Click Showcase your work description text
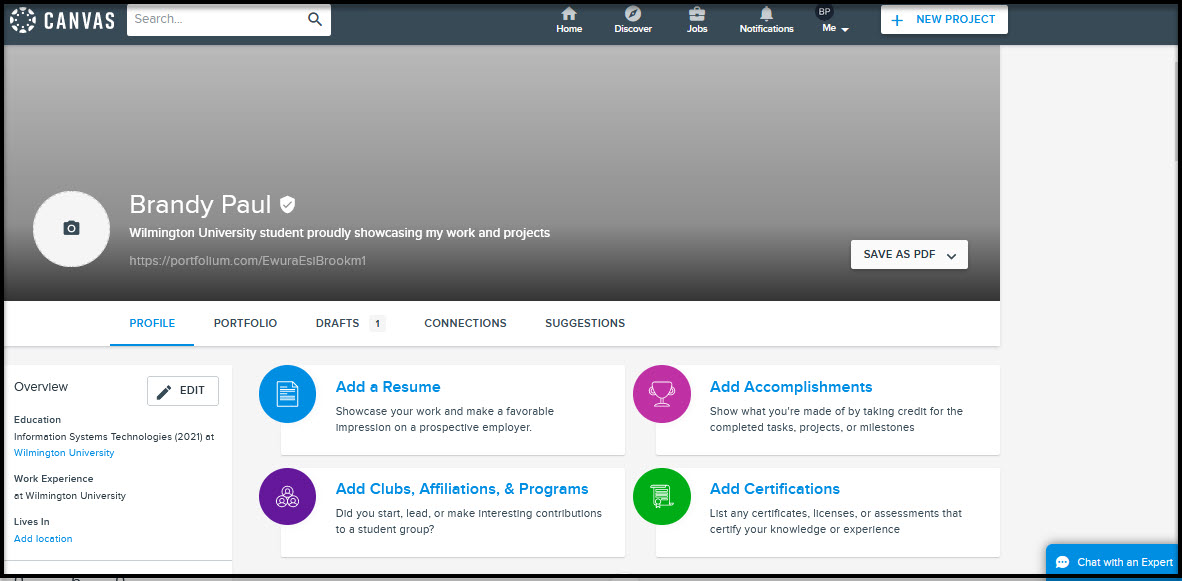 pos(445,419)
